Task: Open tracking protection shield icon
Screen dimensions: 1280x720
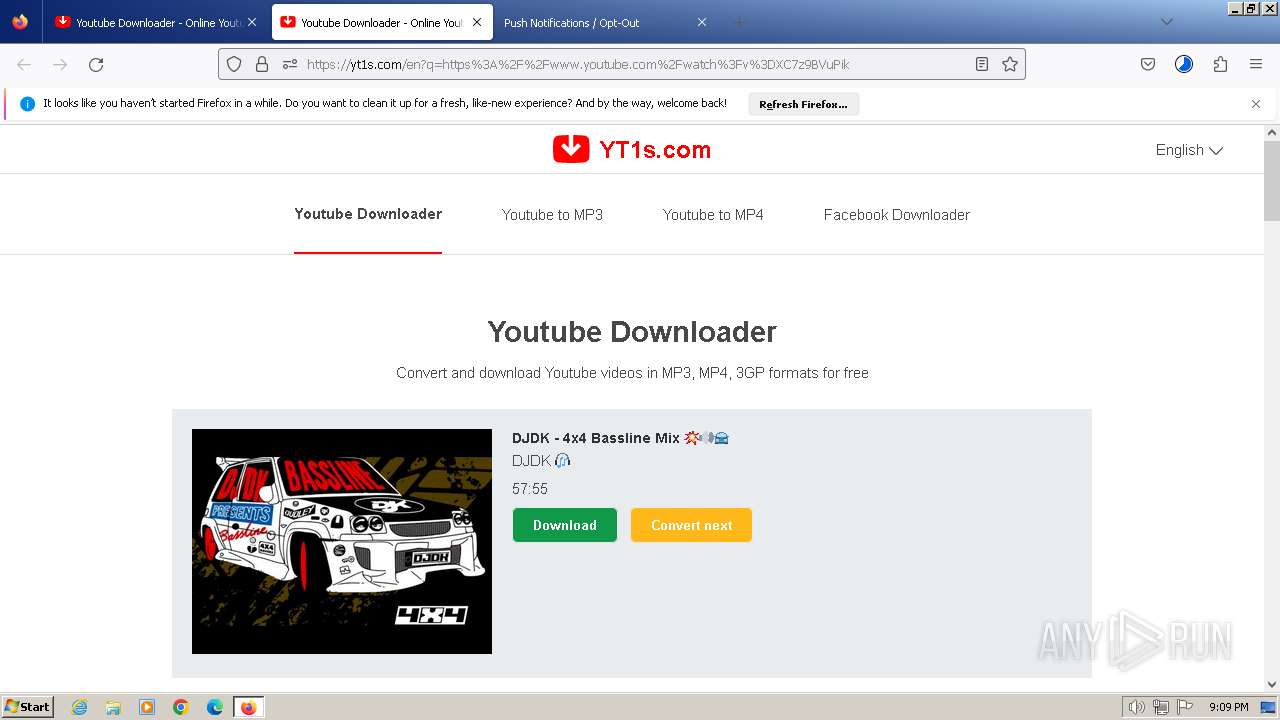Action: click(x=234, y=64)
